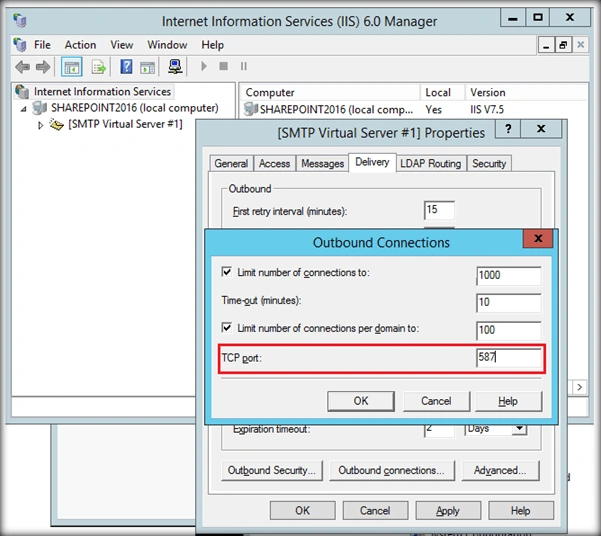Click the Show/Hide Action Pane icon

147,67
